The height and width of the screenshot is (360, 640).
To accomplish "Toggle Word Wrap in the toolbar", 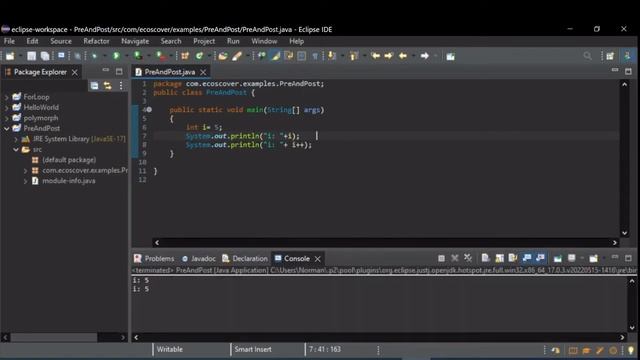I will (289, 56).
